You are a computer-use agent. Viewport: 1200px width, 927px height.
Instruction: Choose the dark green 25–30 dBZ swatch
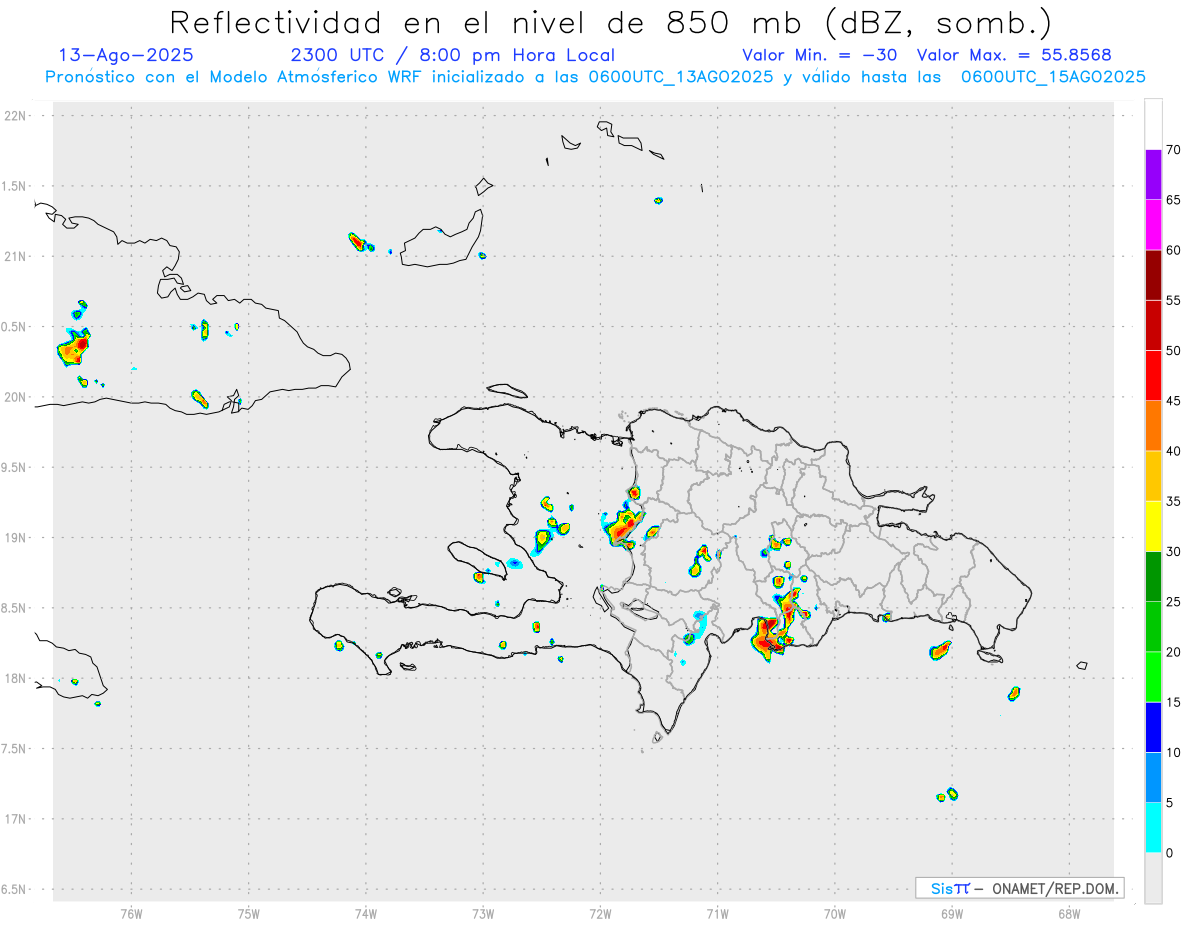[x=1153, y=577]
